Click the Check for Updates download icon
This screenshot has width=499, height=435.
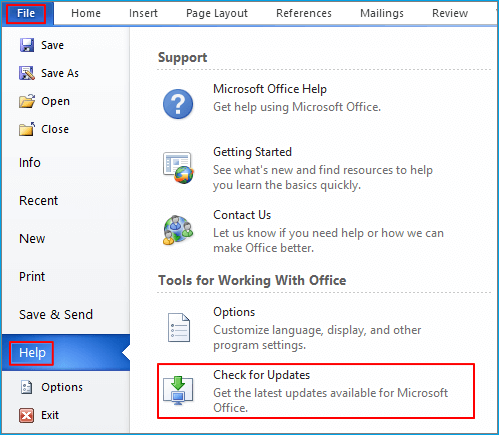pyautogui.click(x=178, y=391)
